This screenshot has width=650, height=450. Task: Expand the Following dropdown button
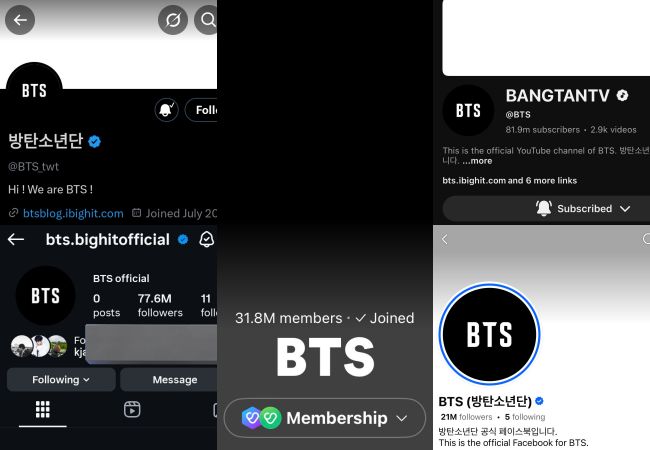coord(61,380)
